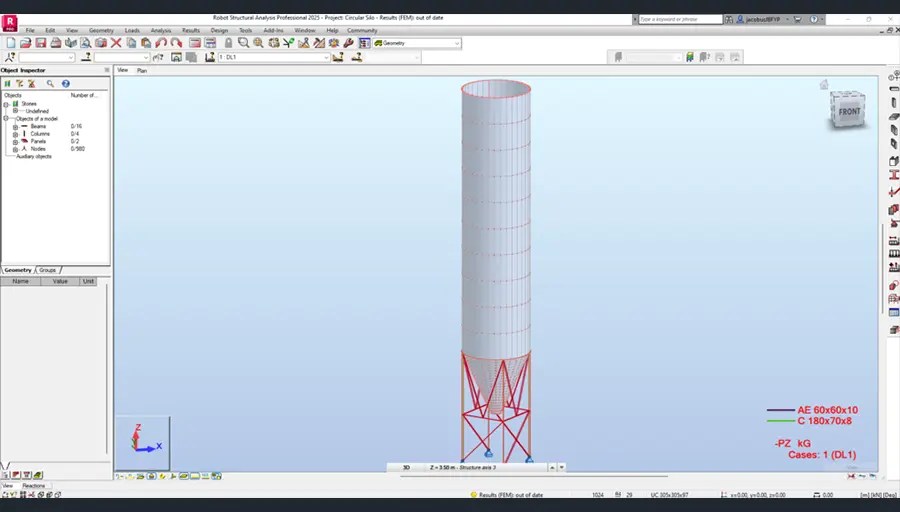Switch to the Reactions tab at bottom
900x512 pixels.
point(34,486)
